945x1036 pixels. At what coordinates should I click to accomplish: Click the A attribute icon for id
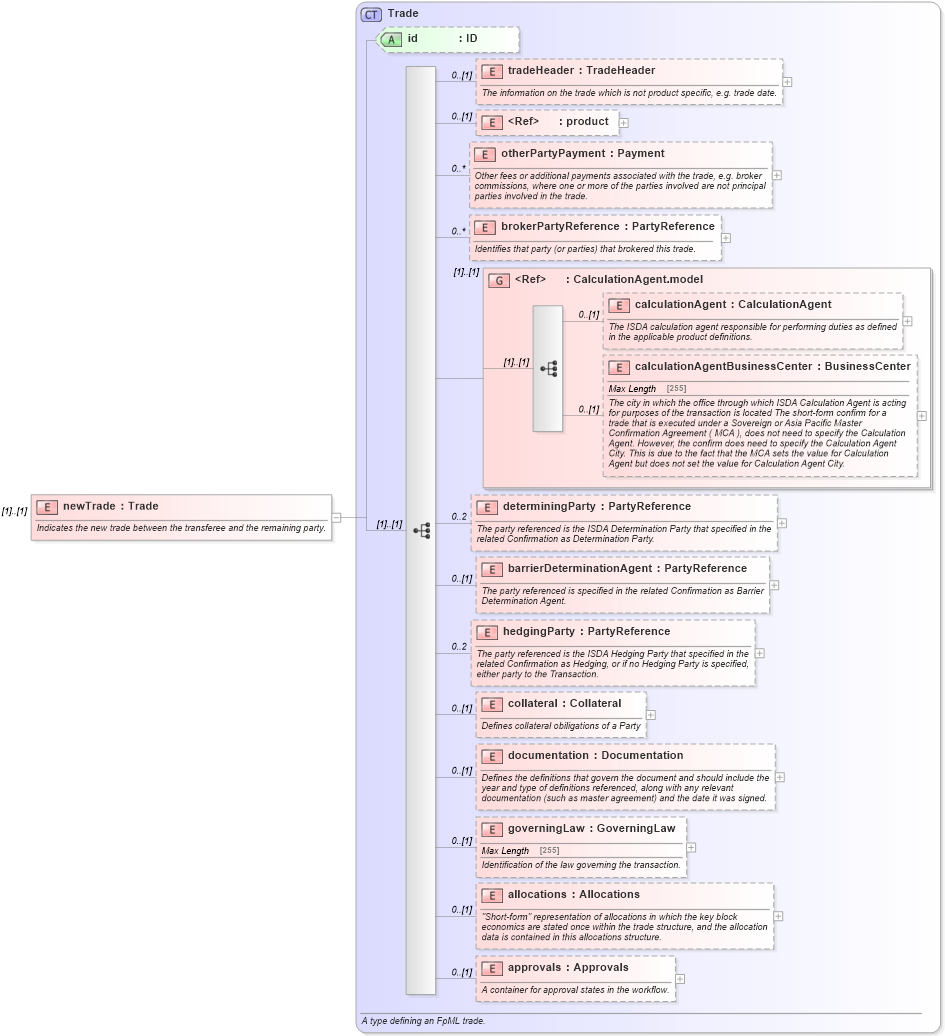391,40
